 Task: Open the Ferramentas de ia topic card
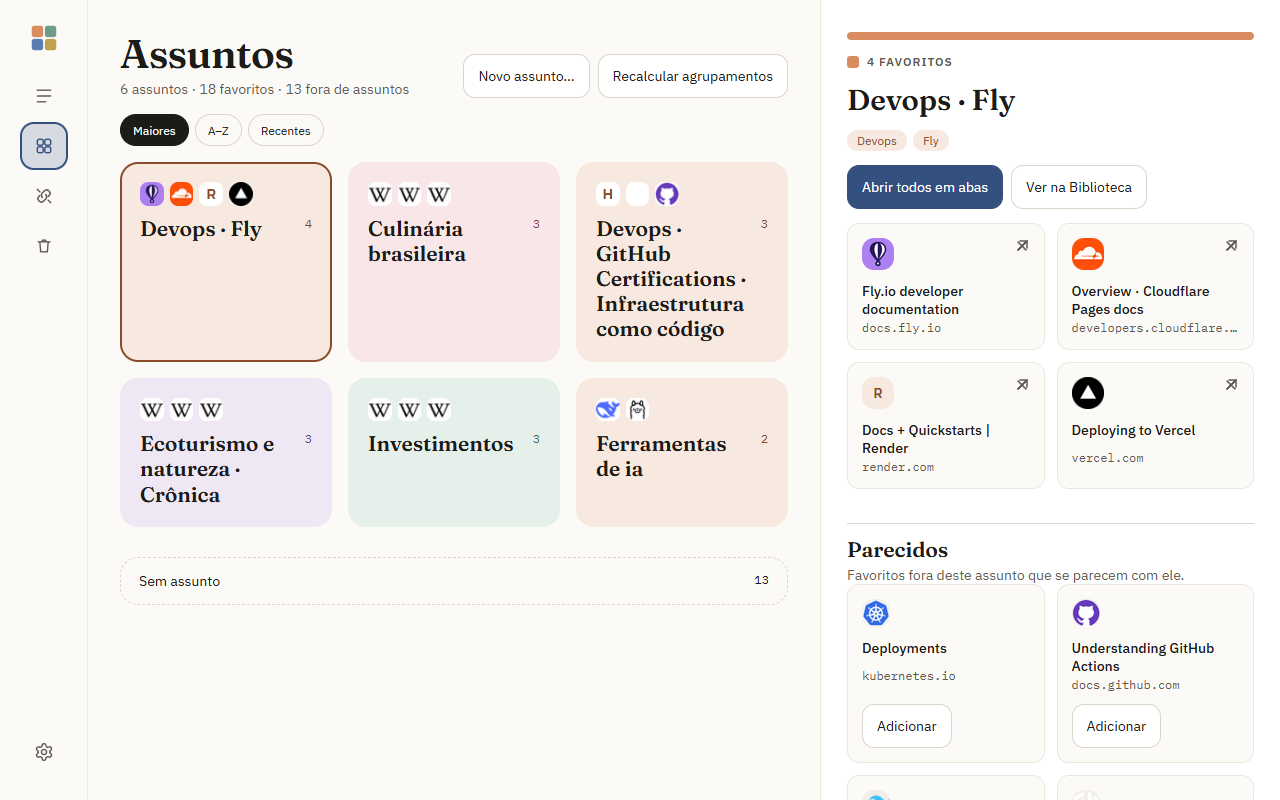point(682,452)
